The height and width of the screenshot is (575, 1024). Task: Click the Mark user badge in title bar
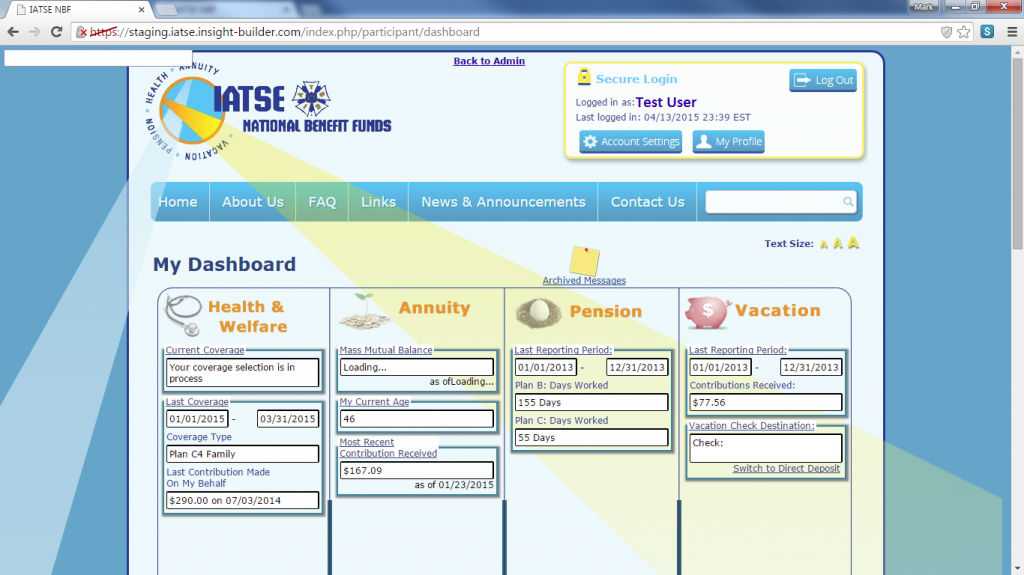(x=923, y=7)
